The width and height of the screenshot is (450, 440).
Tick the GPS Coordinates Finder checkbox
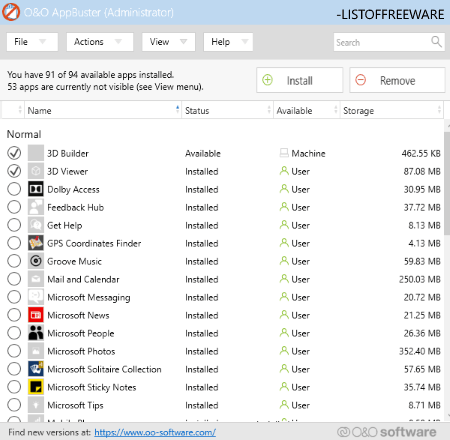coord(14,243)
